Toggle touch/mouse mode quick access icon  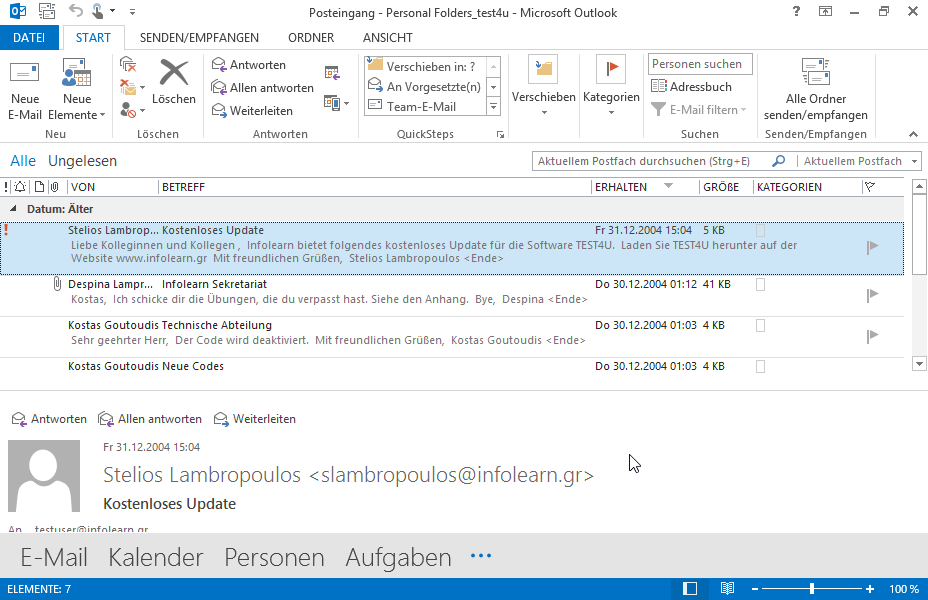coord(98,11)
